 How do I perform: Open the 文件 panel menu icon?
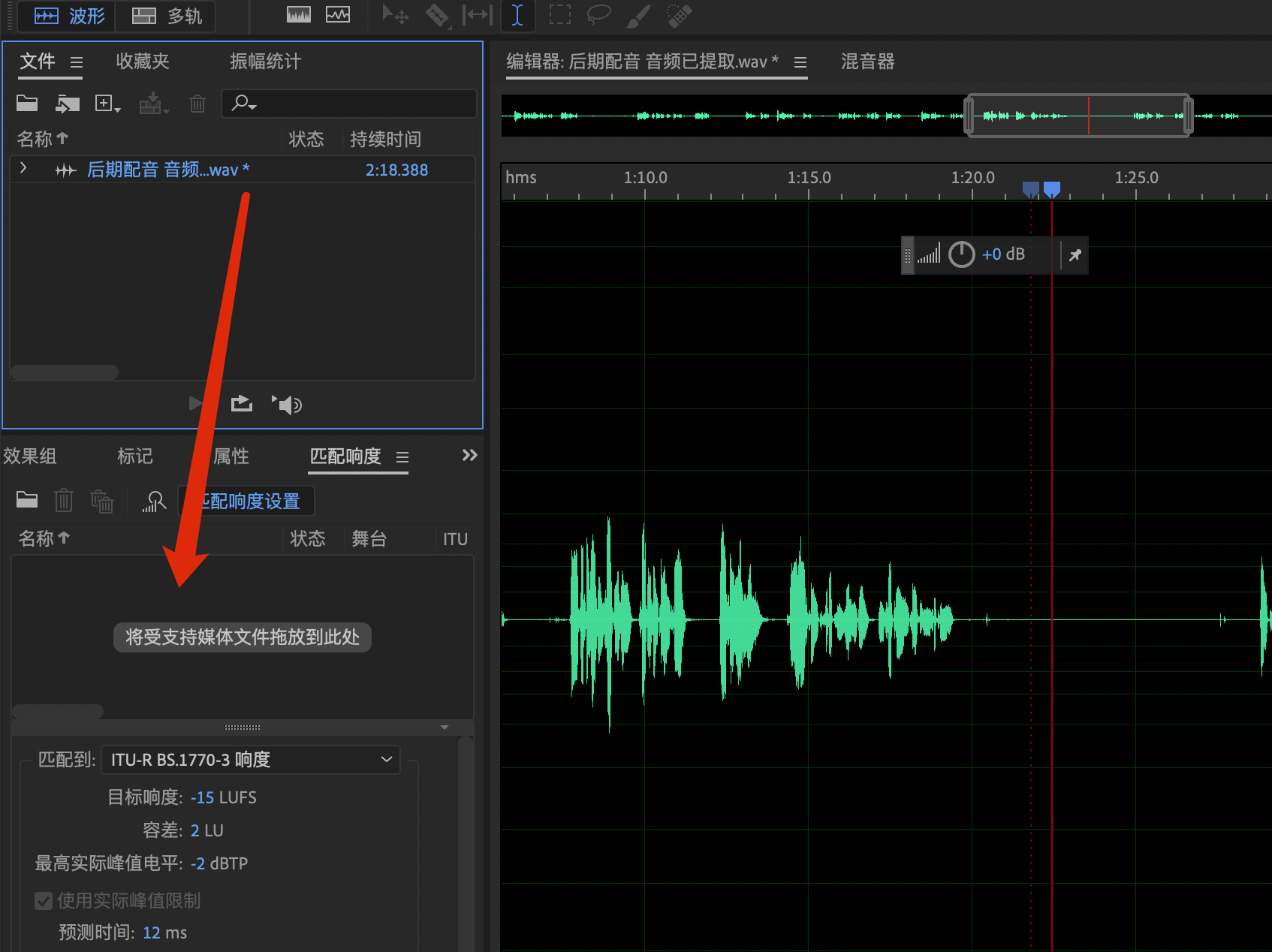click(x=77, y=62)
